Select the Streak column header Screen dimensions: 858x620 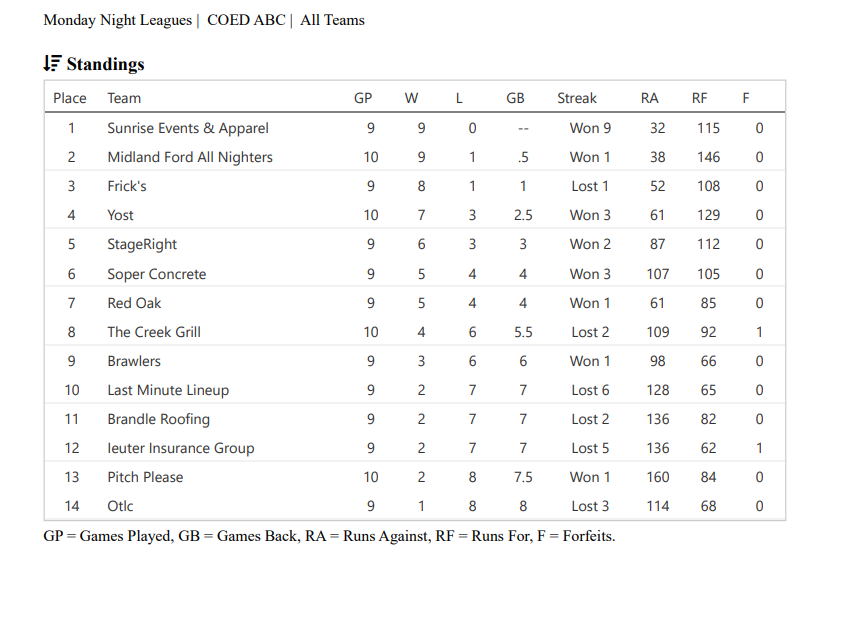coord(577,98)
